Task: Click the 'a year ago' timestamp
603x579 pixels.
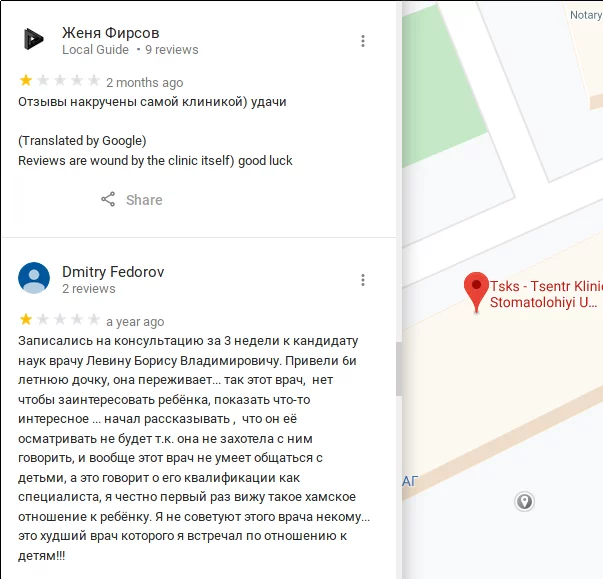Action: pos(135,321)
